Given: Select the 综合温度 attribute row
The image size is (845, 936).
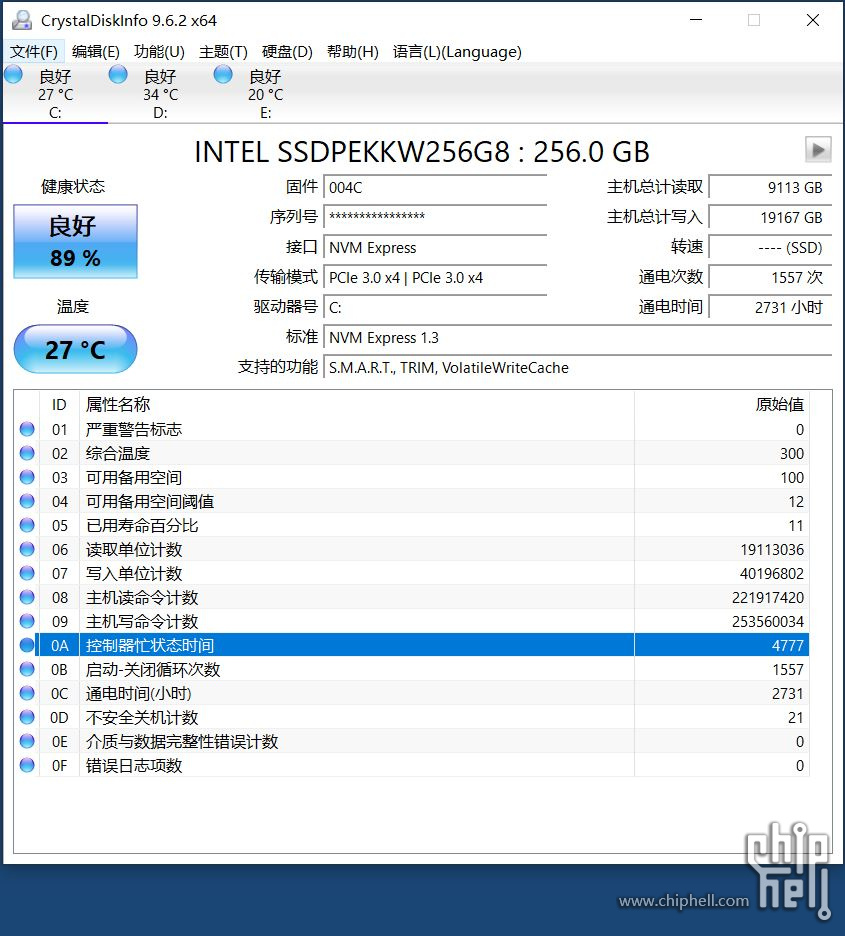Looking at the screenshot, I should pos(412,453).
